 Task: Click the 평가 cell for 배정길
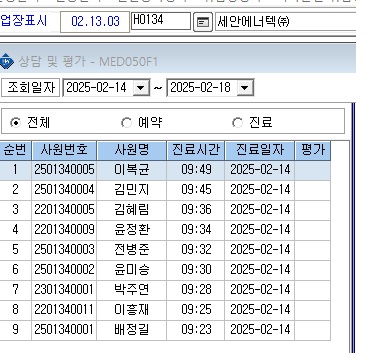(313, 330)
